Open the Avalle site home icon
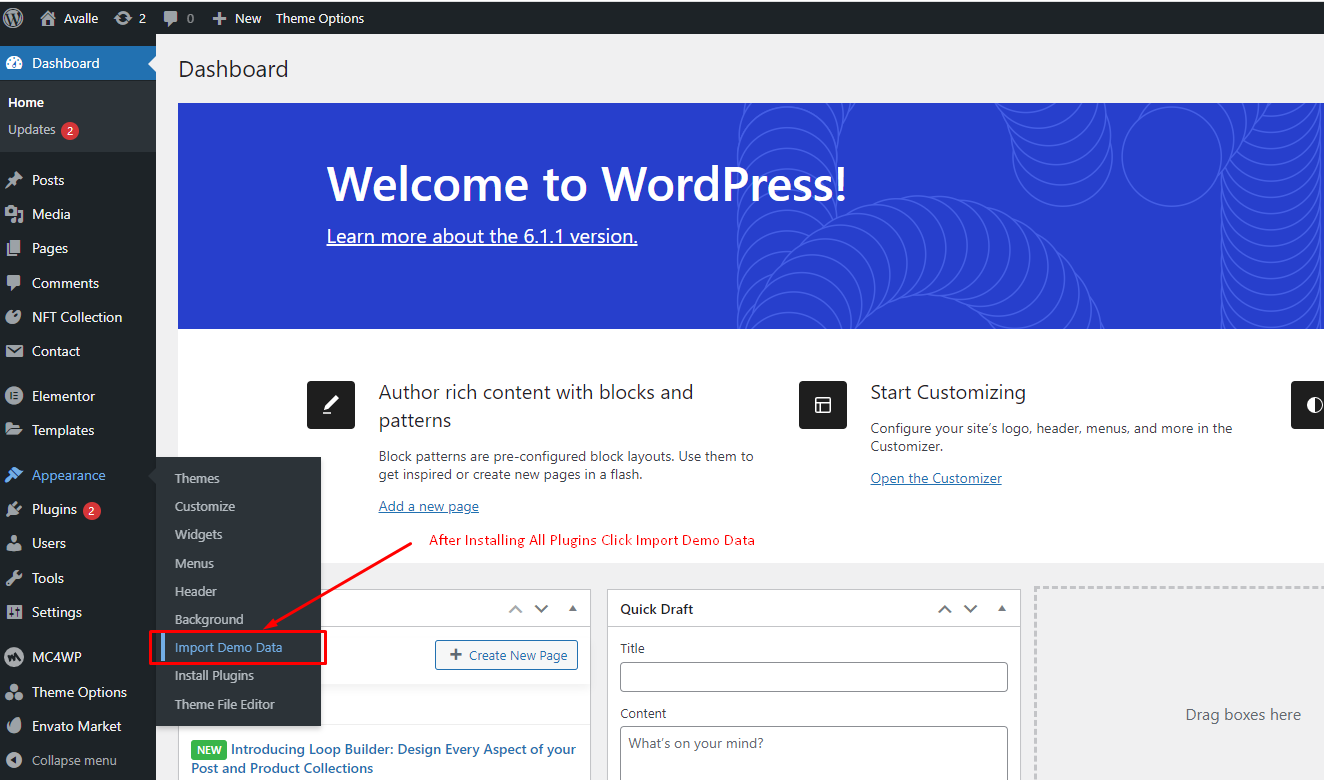1324x780 pixels. click(48, 18)
